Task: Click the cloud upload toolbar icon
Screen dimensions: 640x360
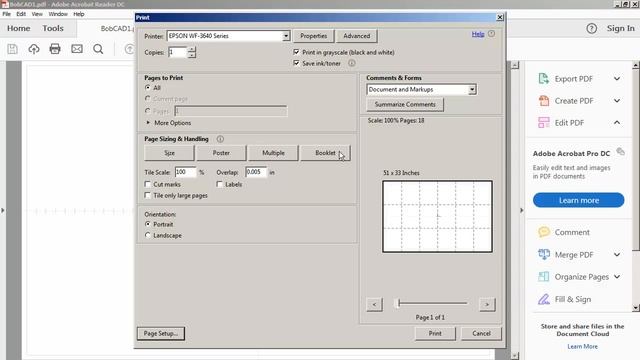Action: coord(34,49)
